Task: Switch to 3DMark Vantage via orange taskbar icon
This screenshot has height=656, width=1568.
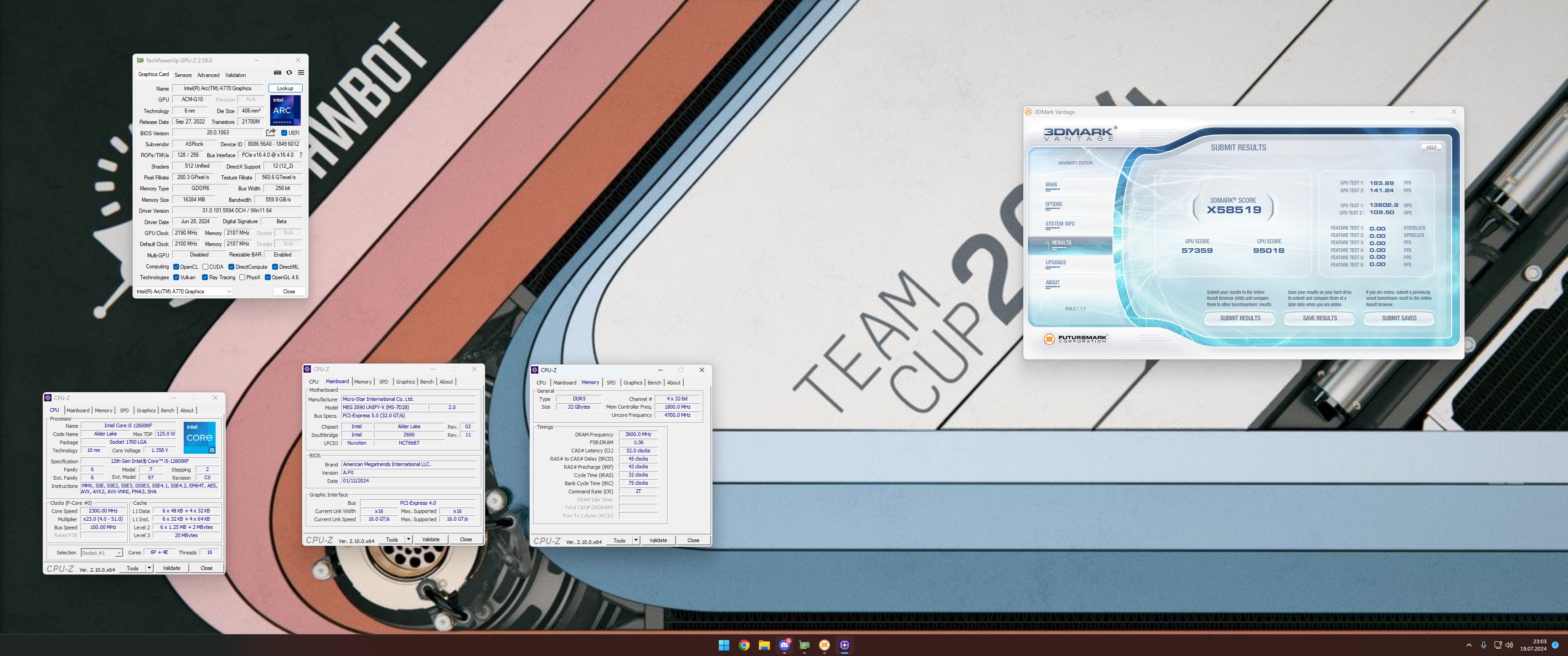Action: (x=824, y=645)
